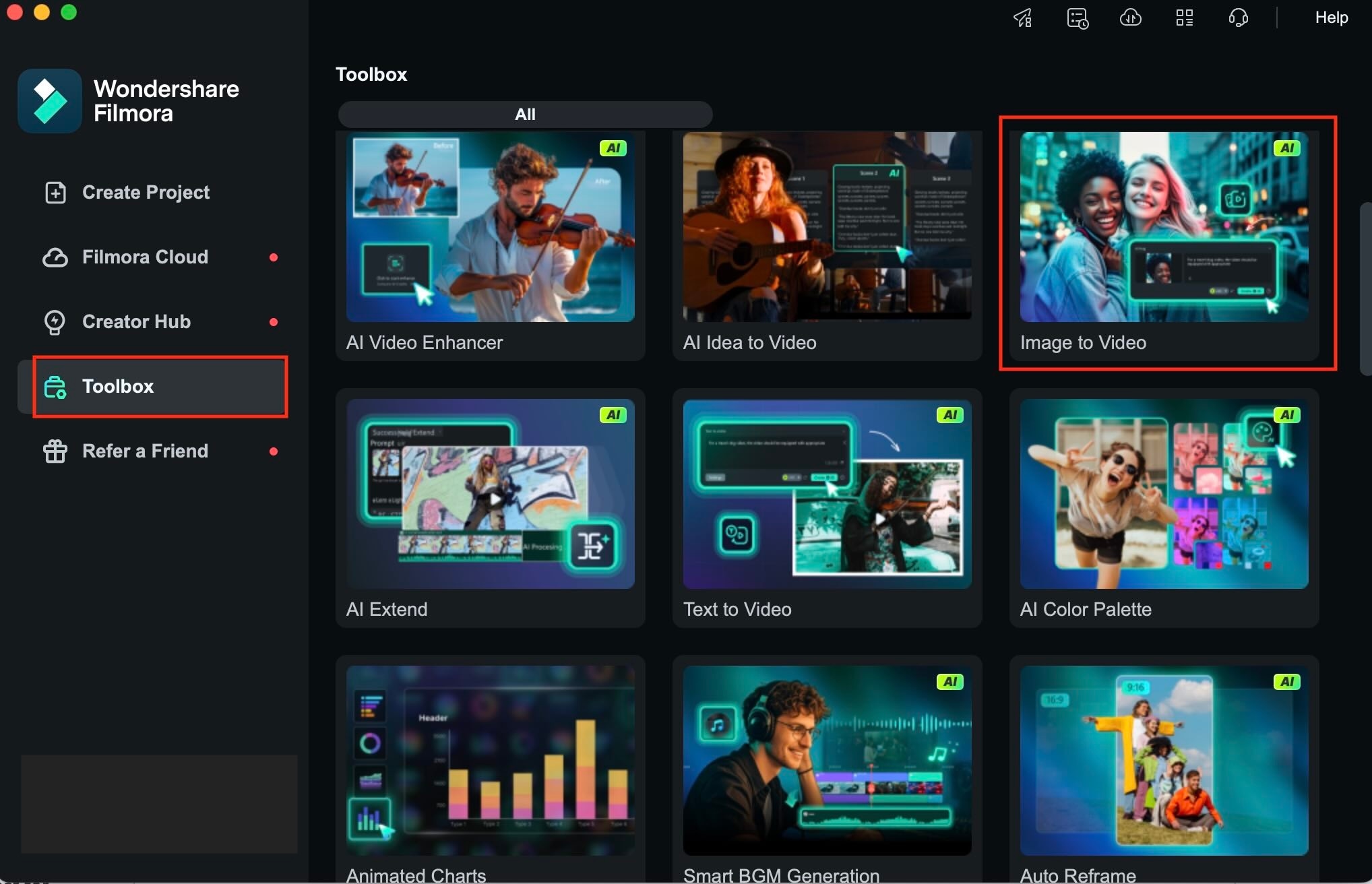The width and height of the screenshot is (1372, 884).
Task: Open the Help menu
Action: tap(1331, 18)
